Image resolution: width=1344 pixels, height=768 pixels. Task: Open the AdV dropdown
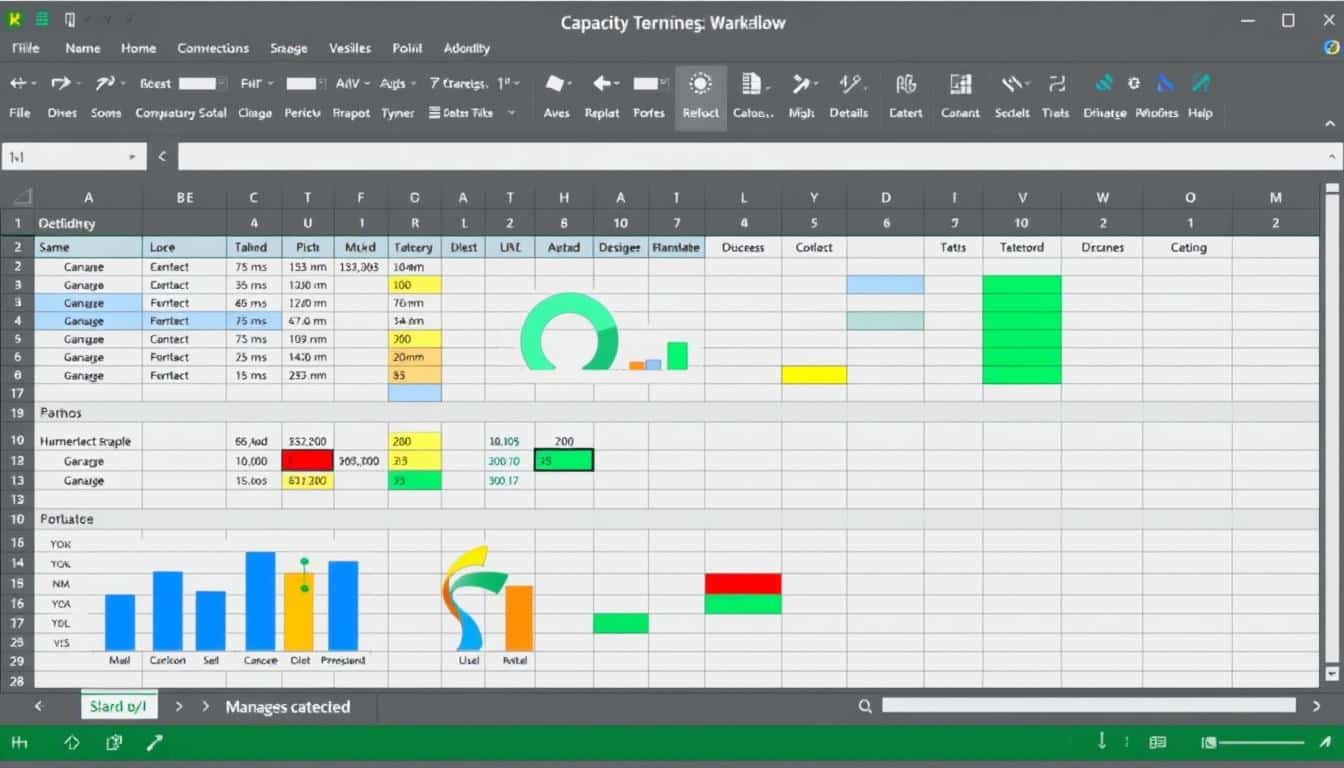367,84
